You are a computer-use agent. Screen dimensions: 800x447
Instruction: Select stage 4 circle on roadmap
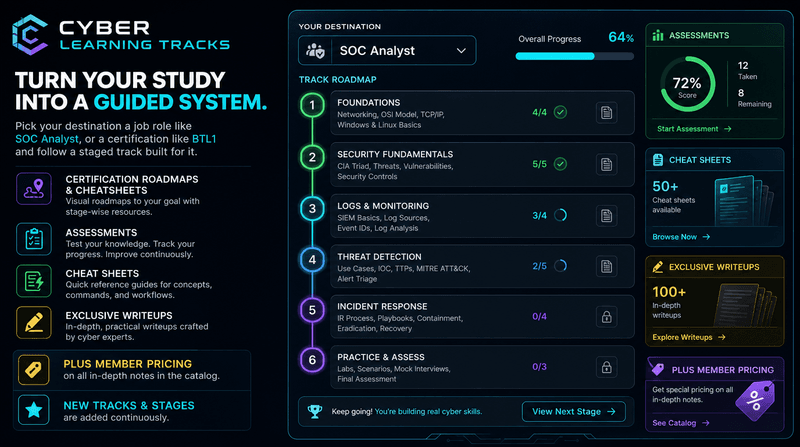point(312,260)
